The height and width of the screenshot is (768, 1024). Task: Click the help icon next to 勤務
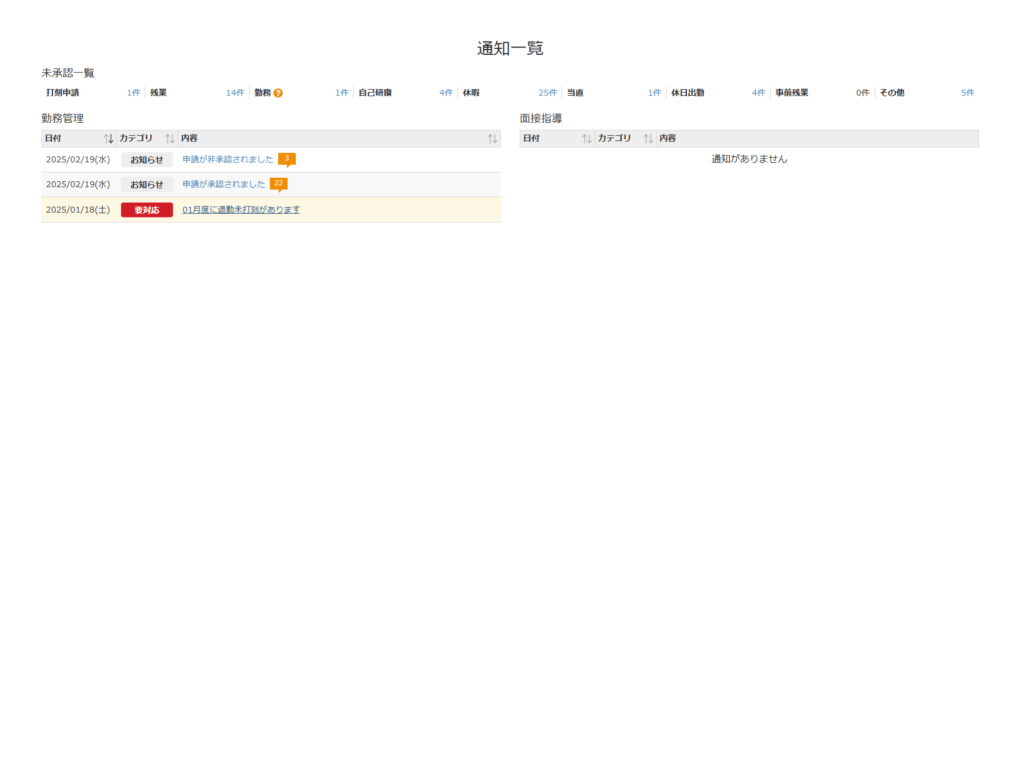(278, 93)
